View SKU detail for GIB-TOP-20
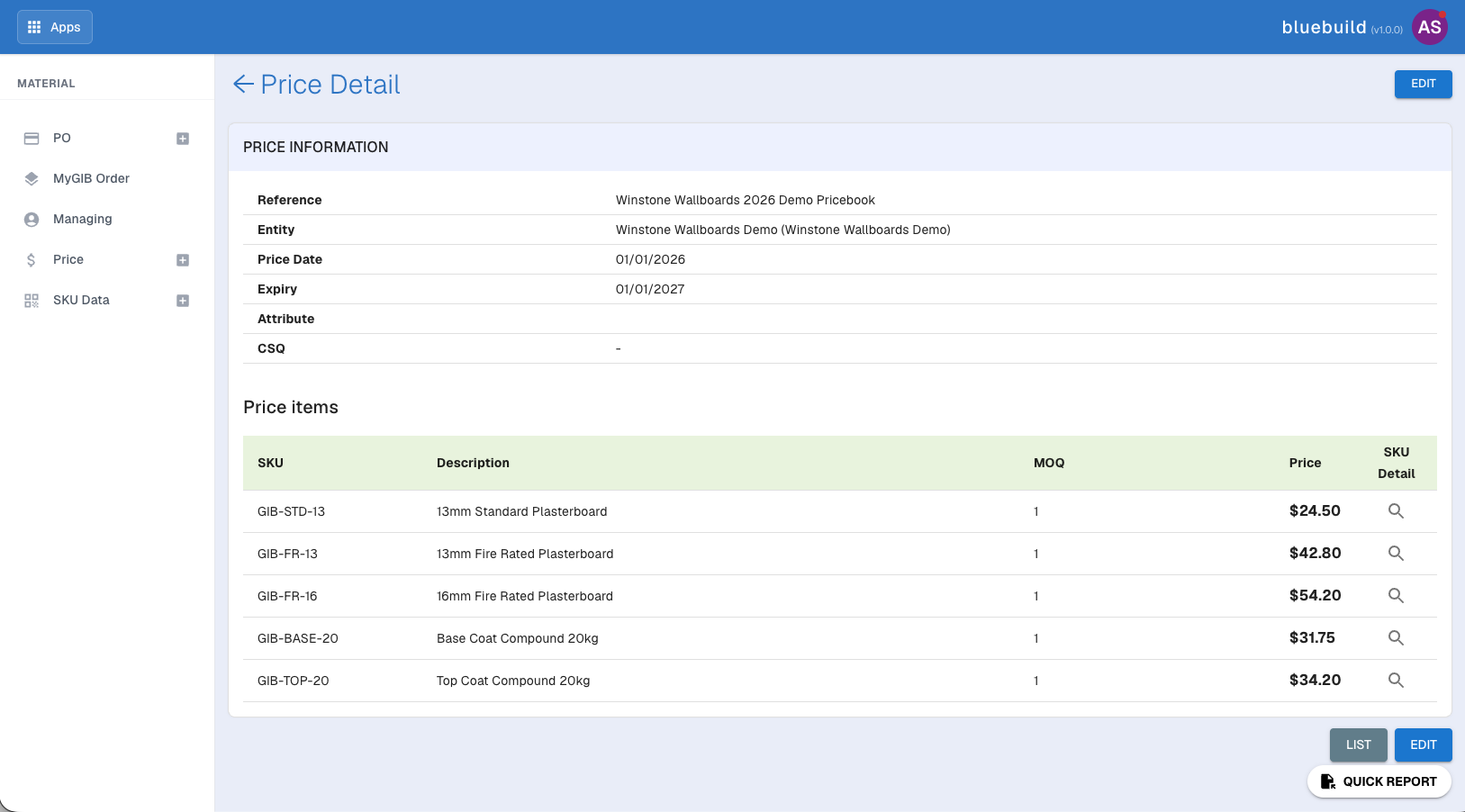This screenshot has width=1465, height=812. click(x=1396, y=680)
